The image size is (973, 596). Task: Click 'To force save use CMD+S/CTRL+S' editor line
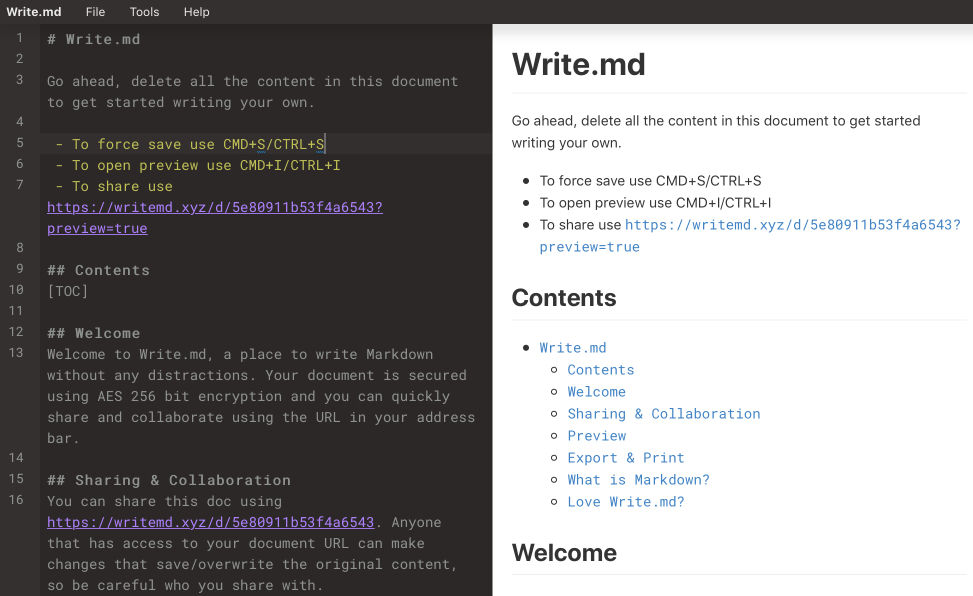tap(190, 144)
